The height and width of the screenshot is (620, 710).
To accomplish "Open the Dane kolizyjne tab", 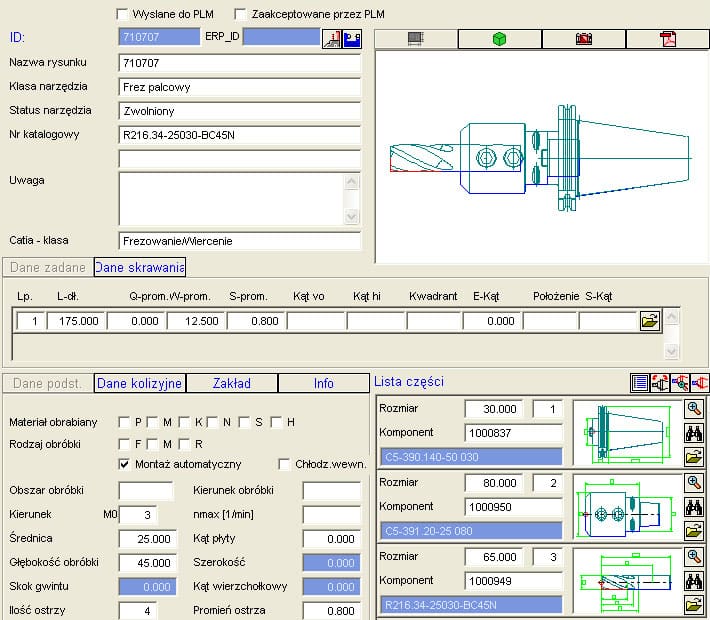I will click(139, 383).
